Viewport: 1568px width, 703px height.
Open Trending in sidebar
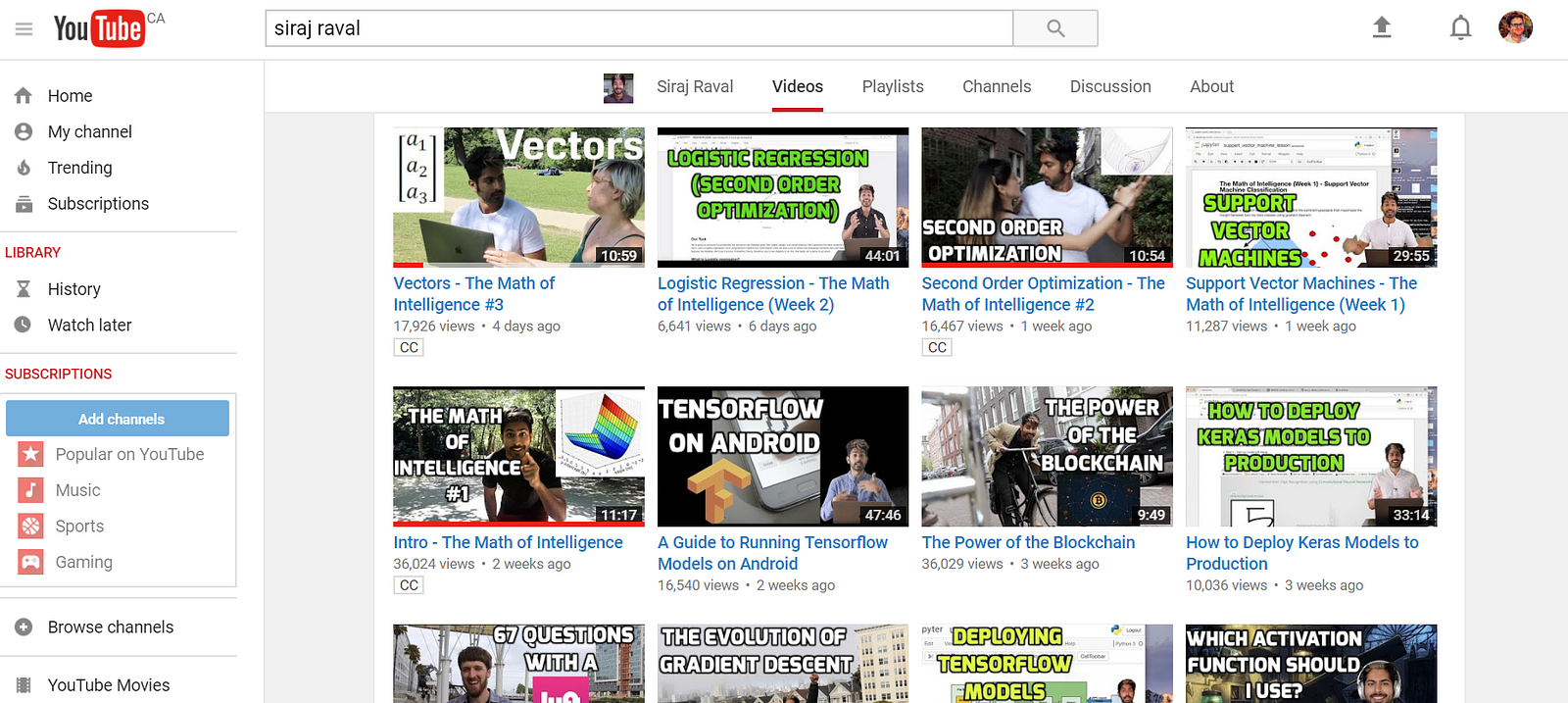coord(80,168)
